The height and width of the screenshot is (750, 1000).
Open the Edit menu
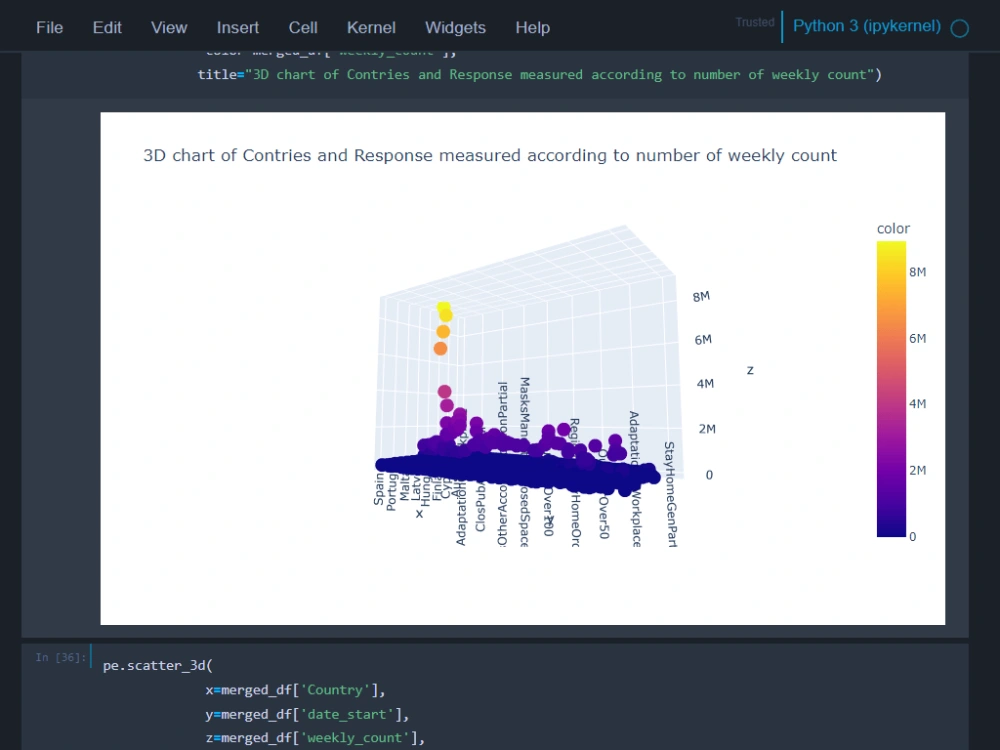click(106, 28)
